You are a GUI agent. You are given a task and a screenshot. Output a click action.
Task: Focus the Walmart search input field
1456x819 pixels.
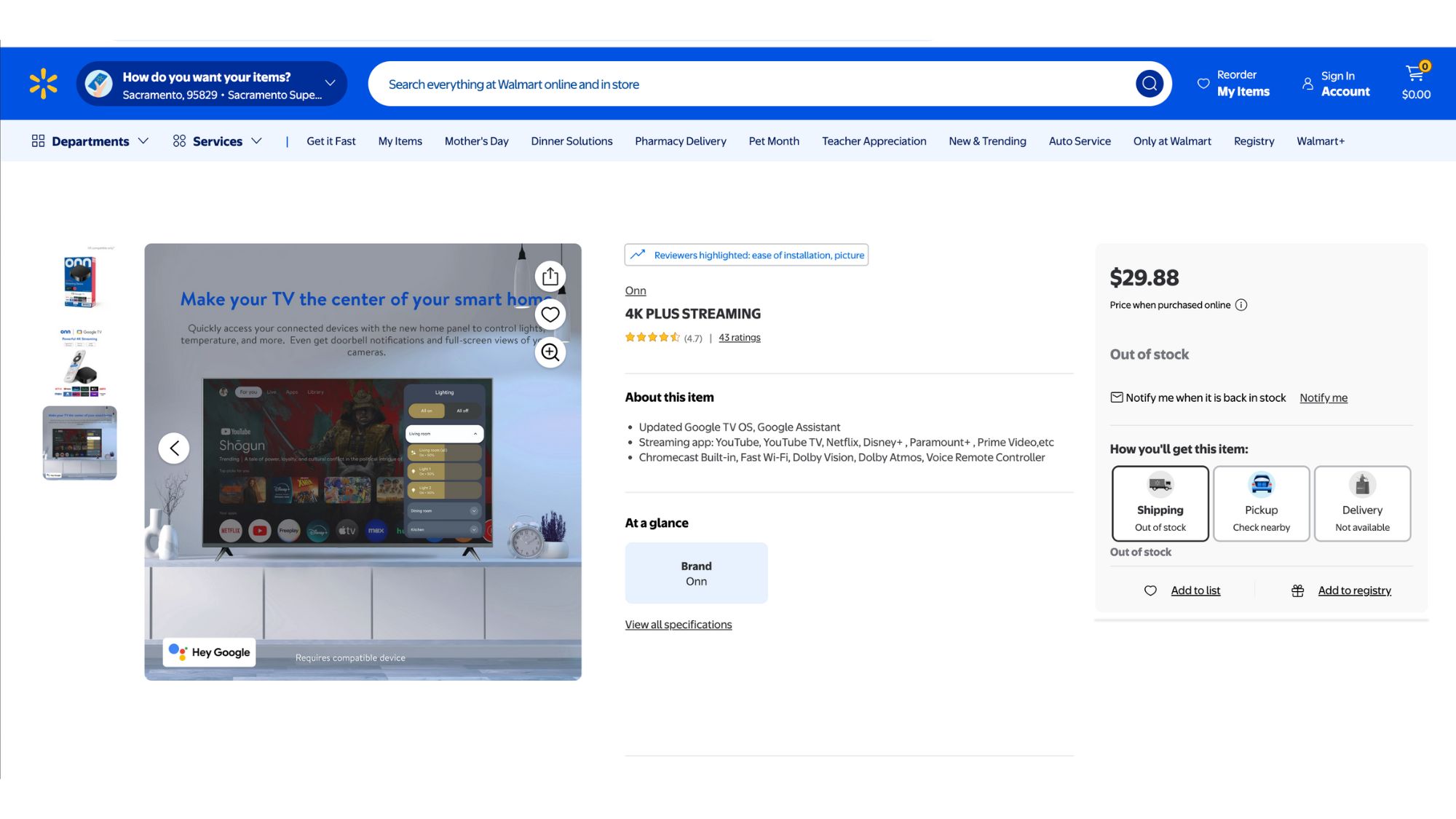click(x=757, y=84)
